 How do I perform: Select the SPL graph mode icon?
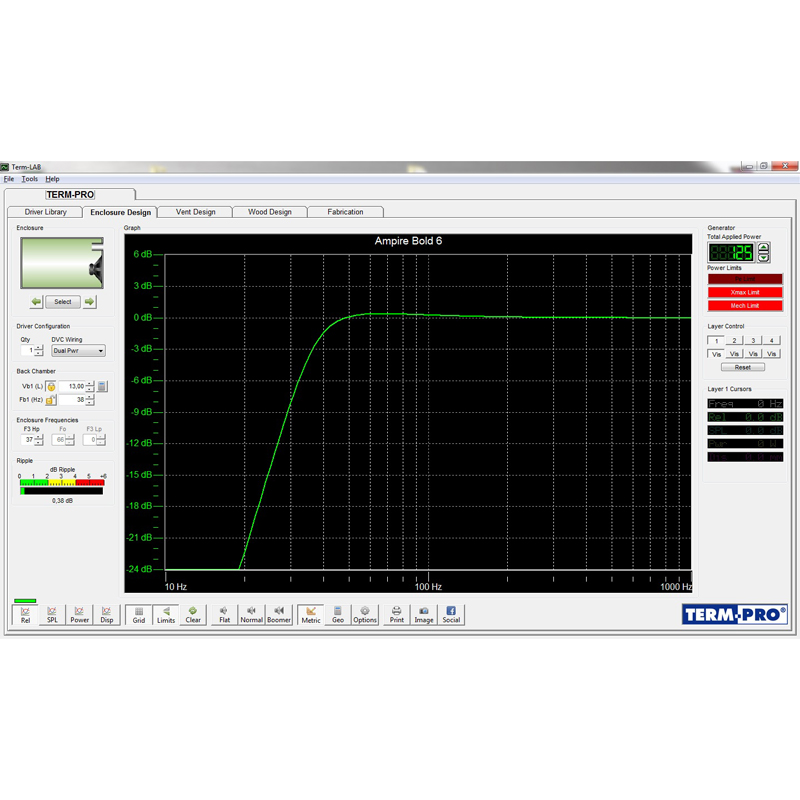(x=52, y=613)
